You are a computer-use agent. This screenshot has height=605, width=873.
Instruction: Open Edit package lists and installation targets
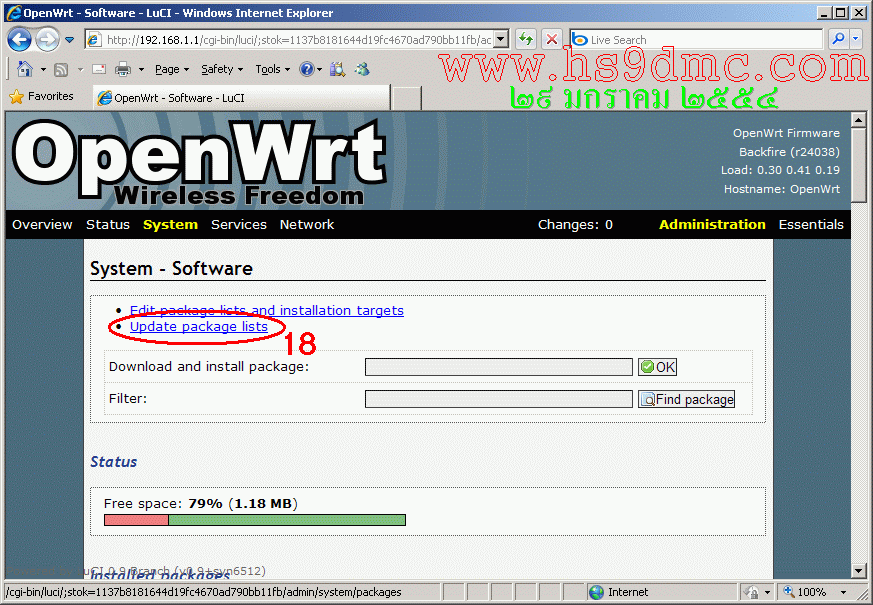click(x=267, y=310)
